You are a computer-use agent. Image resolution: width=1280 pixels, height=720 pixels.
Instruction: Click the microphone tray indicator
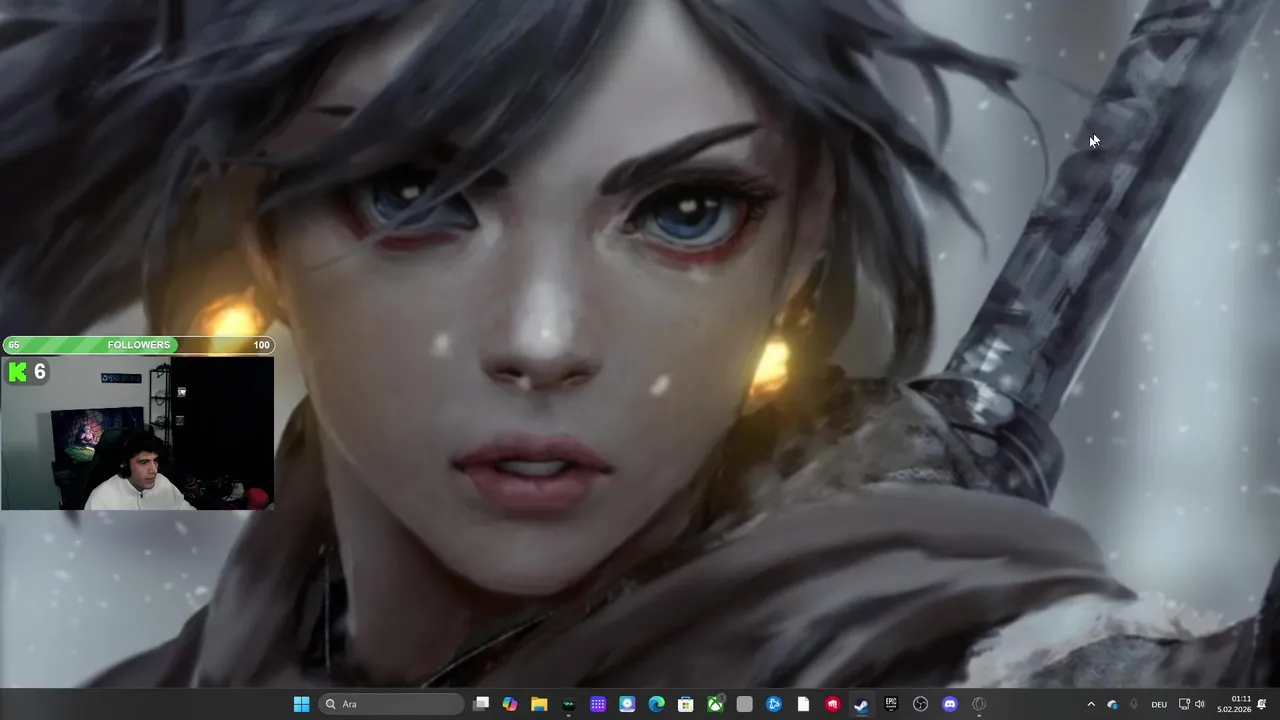tap(1133, 704)
